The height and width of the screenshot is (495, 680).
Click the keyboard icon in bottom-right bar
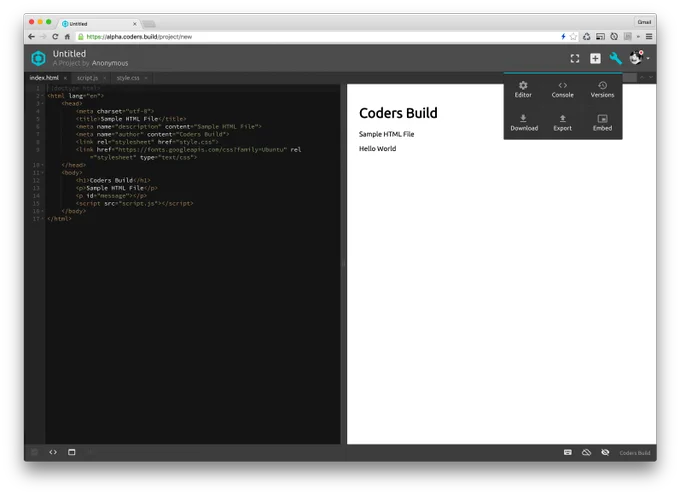(x=568, y=452)
